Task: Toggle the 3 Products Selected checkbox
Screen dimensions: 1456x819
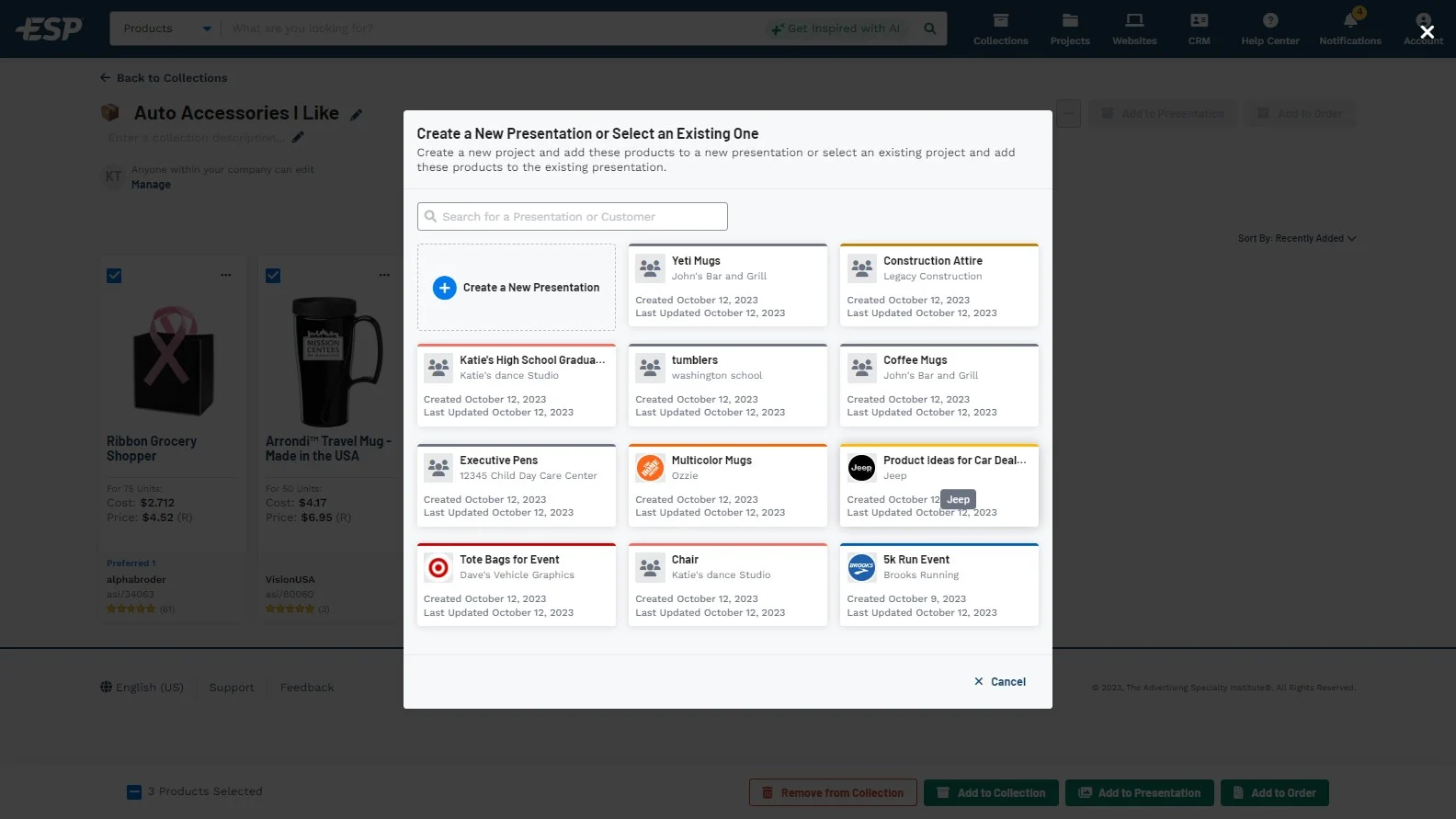Action: [134, 792]
